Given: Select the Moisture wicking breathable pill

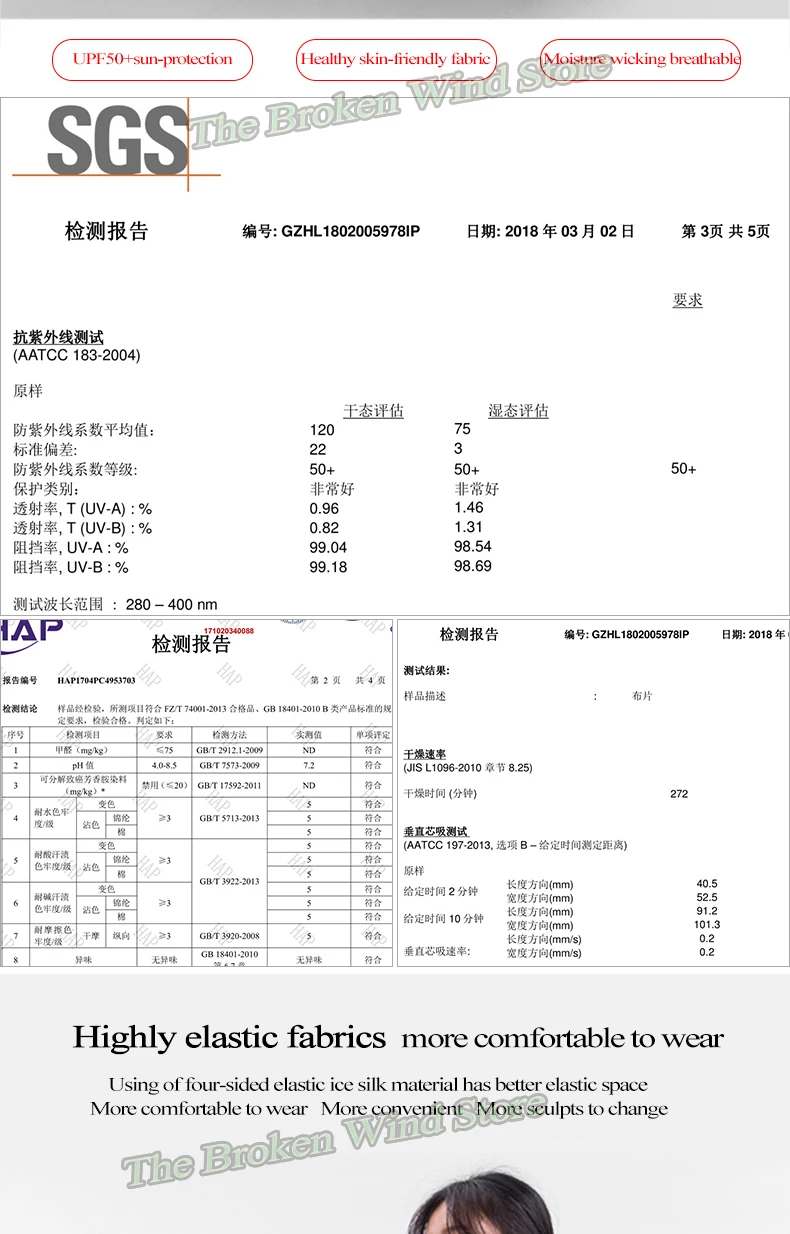Looking at the screenshot, I should [x=641, y=59].
